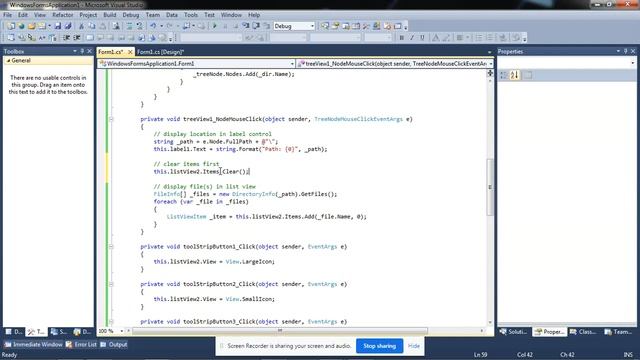The height and width of the screenshot is (360, 640).
Task: Click the Cut scissors icon
Action: coord(81,26)
